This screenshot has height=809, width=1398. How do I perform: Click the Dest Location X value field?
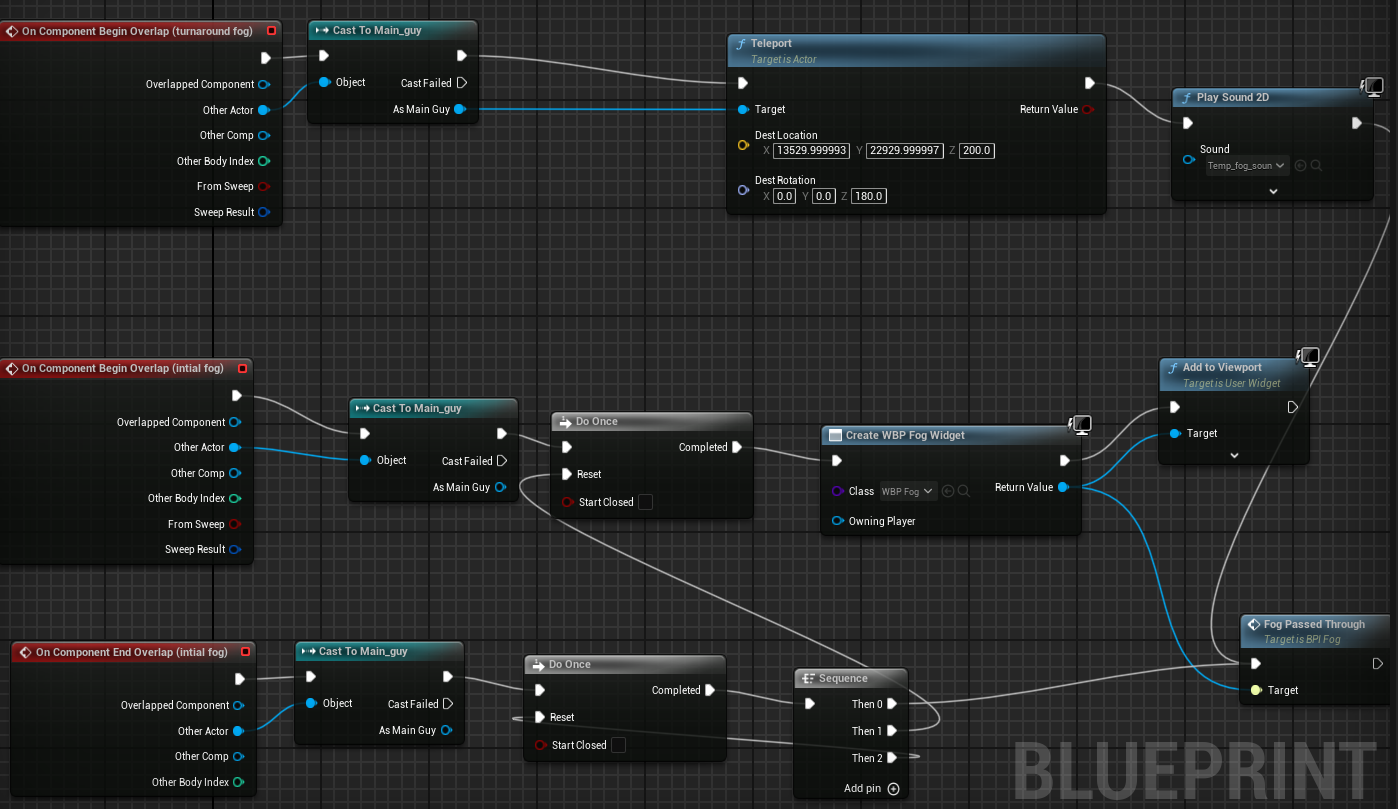(x=811, y=151)
